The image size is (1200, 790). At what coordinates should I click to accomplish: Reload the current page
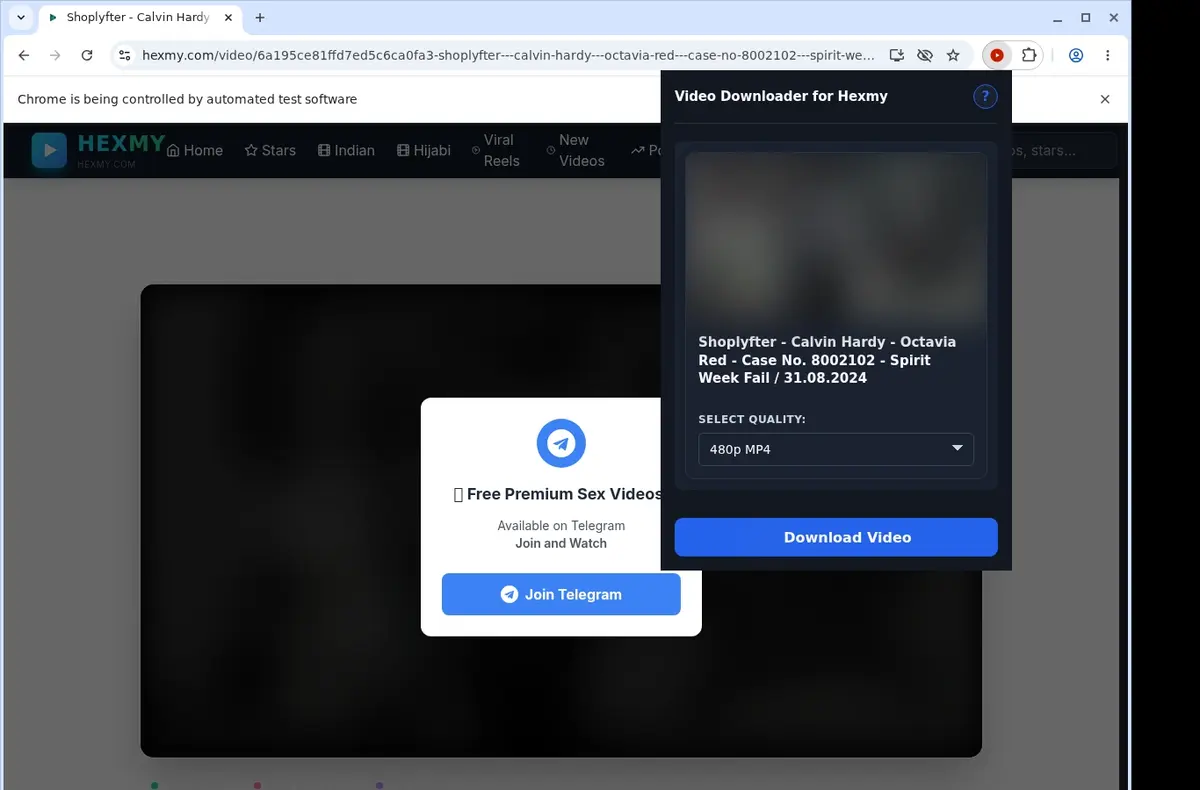87,56
